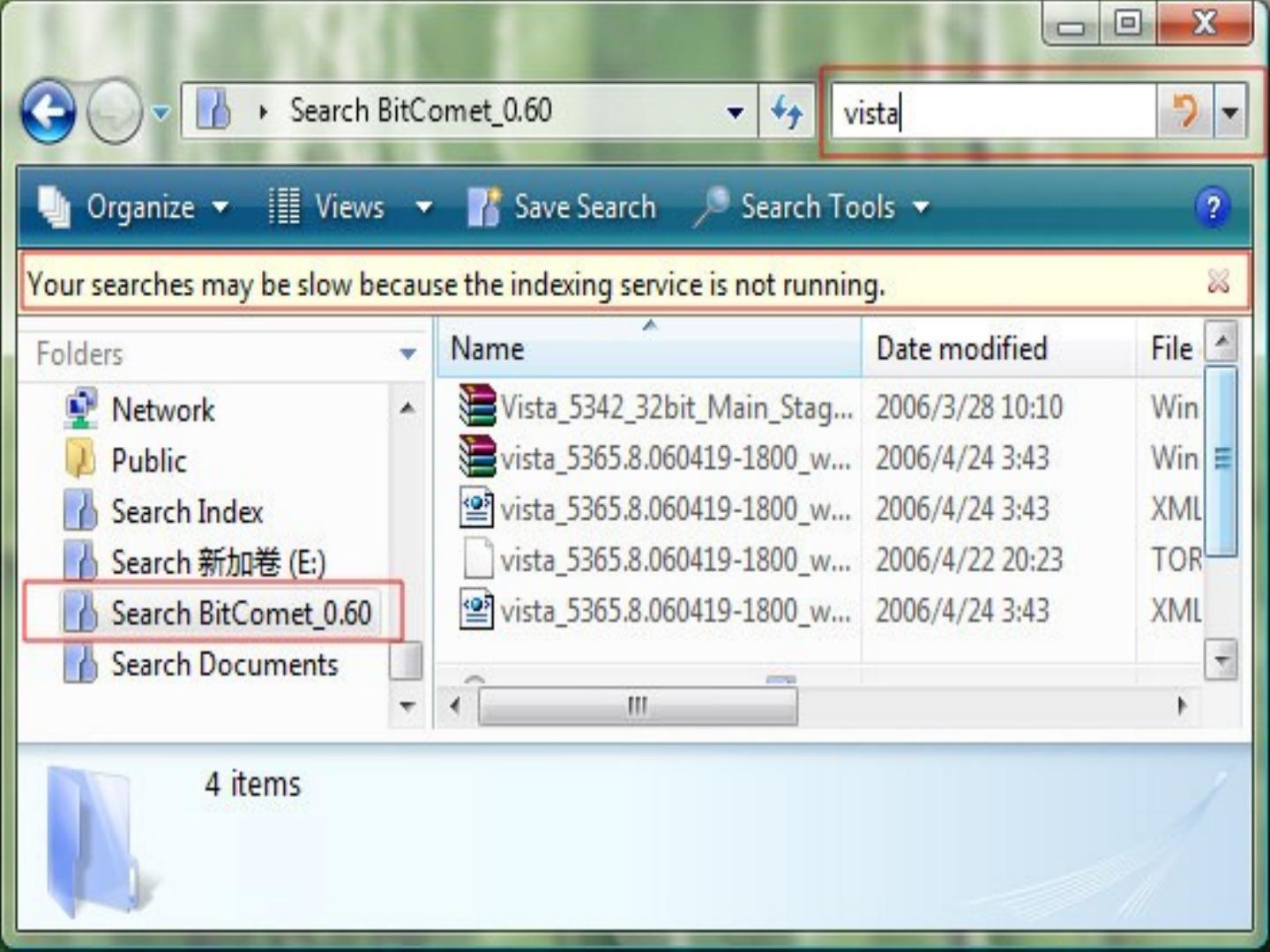Screen dimensions: 1270x952
Task: Click the Refresh arrows button
Action: click(x=787, y=112)
